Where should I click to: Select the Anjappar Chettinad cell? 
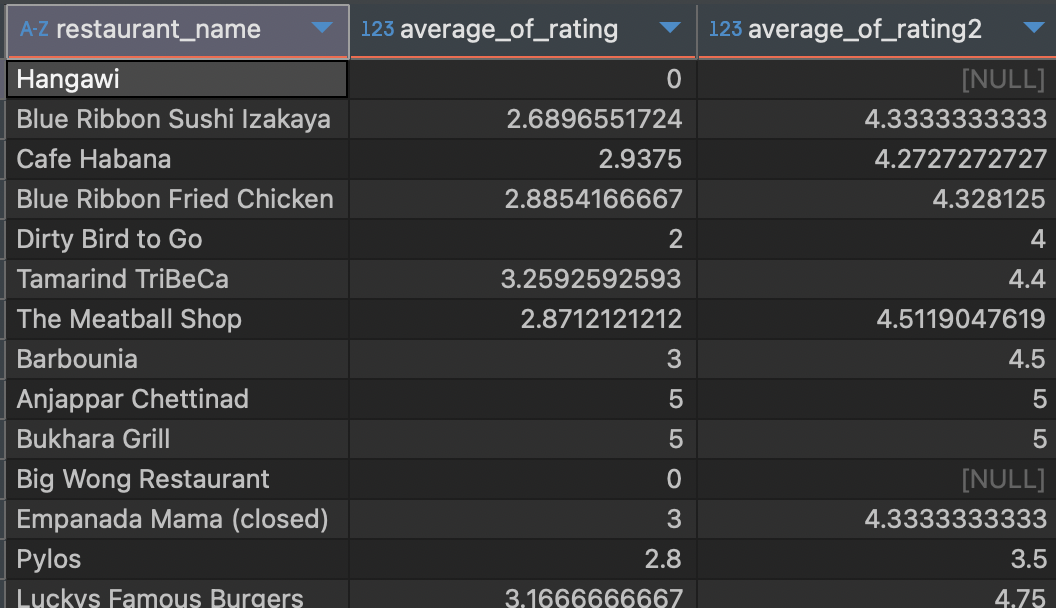tap(178, 399)
